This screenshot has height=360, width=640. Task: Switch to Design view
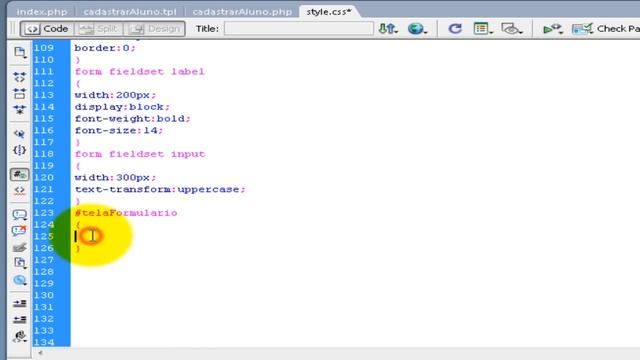point(154,29)
